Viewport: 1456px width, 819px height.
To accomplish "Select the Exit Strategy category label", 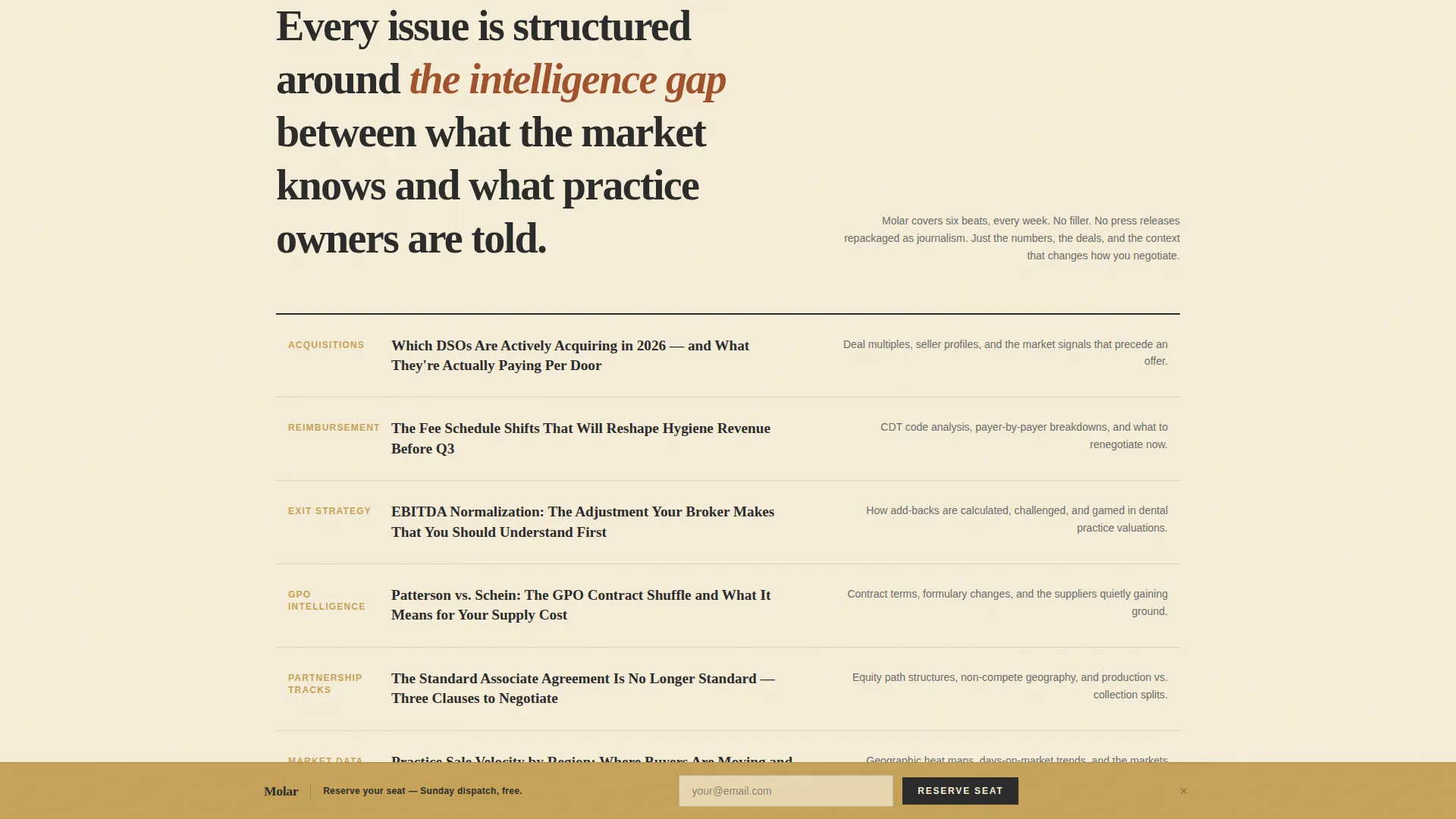I will [x=329, y=511].
